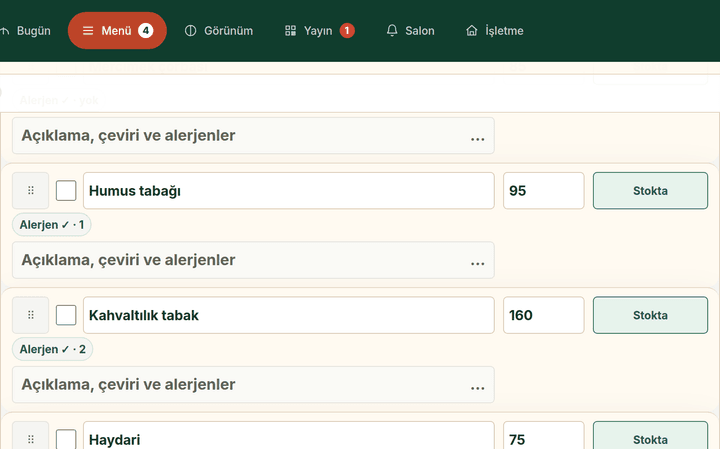720x449 pixels.
Task: Toggle Stokta status for Haydari
Action: [650, 435]
